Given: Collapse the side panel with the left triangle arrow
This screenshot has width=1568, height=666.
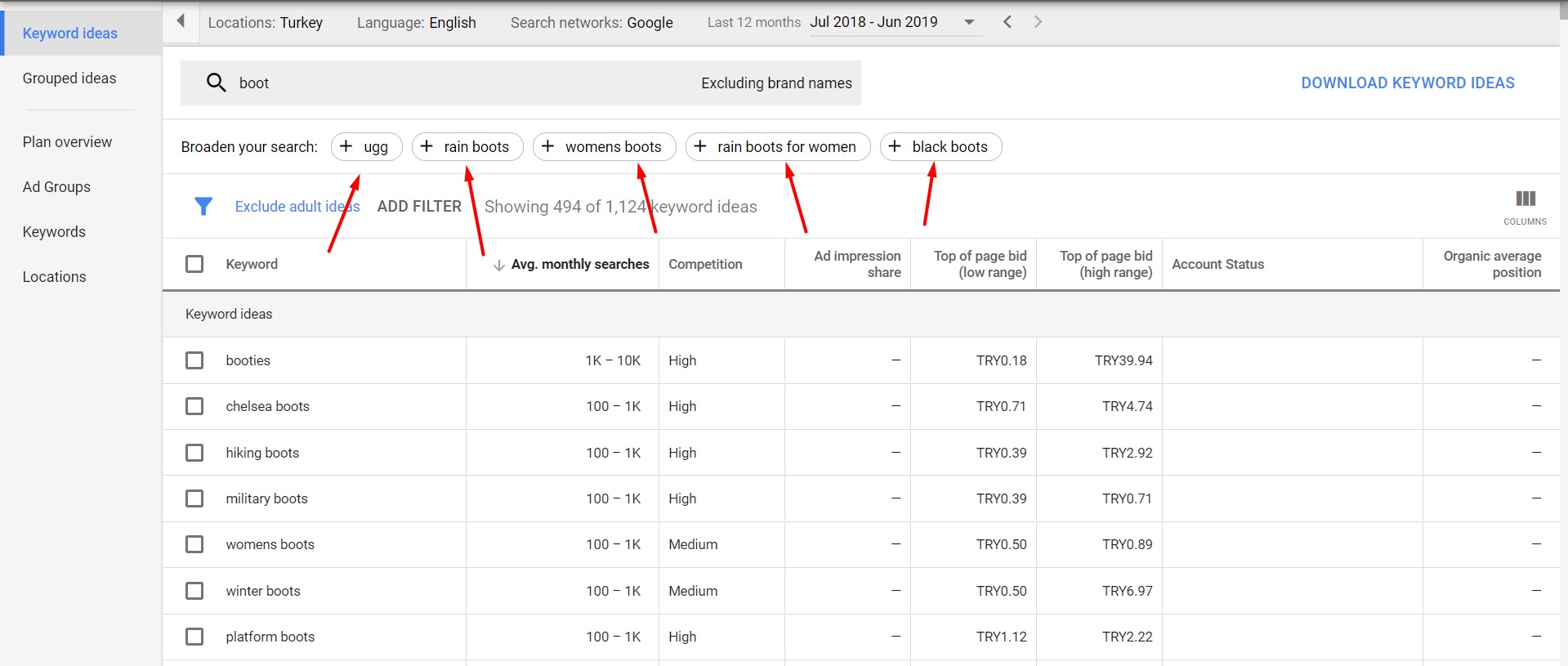Looking at the screenshot, I should coord(181,21).
